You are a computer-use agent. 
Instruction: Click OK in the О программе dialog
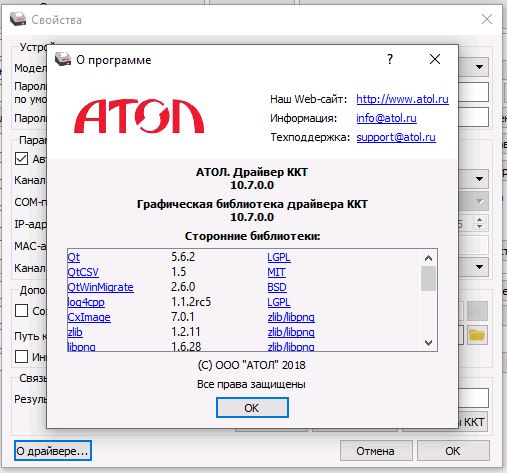pos(252,407)
